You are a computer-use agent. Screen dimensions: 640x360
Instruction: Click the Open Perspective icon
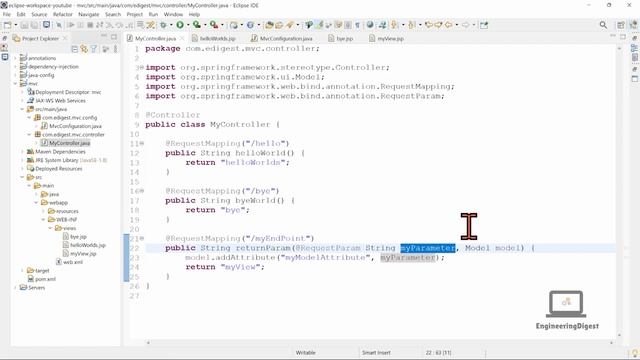(x=621, y=25)
